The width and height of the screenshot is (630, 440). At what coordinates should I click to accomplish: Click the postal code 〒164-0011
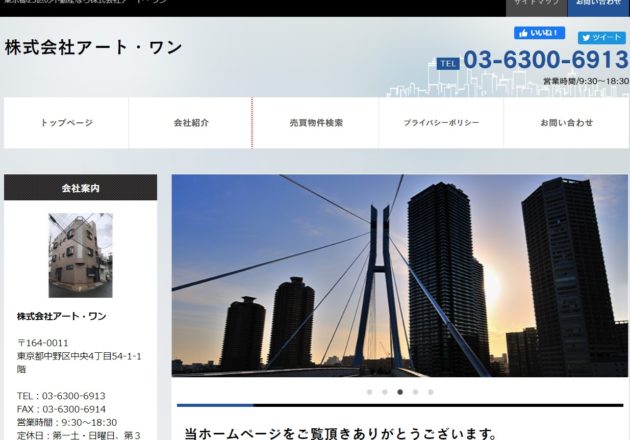coord(43,343)
